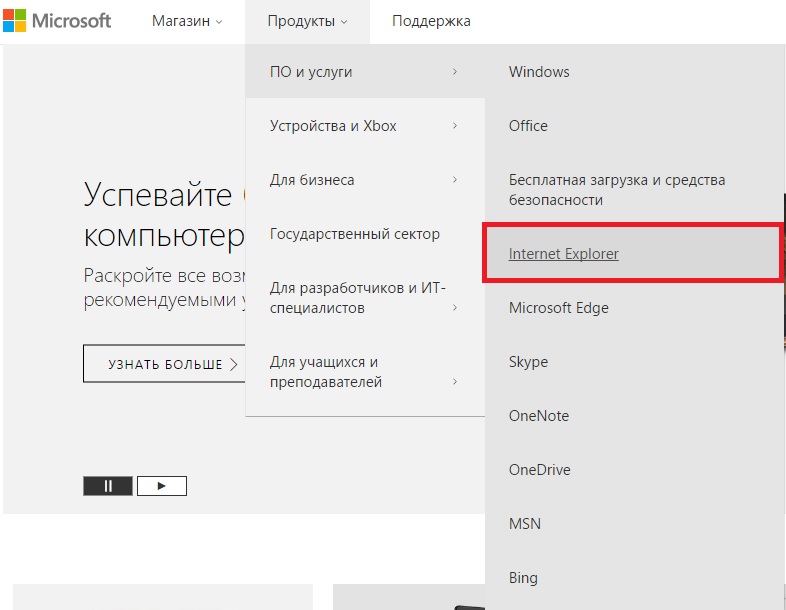This screenshot has width=786, height=610.
Task: Open the Поддержка page
Action: tap(431, 21)
